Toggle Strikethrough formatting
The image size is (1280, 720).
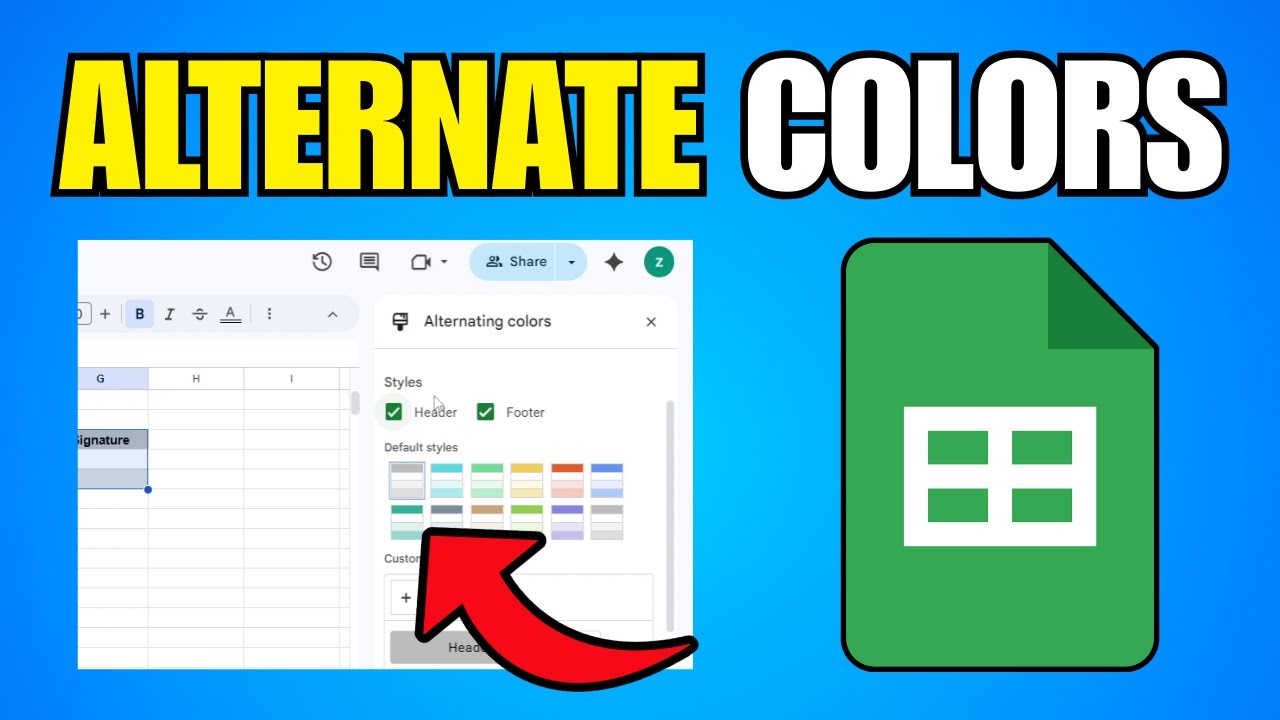[199, 314]
